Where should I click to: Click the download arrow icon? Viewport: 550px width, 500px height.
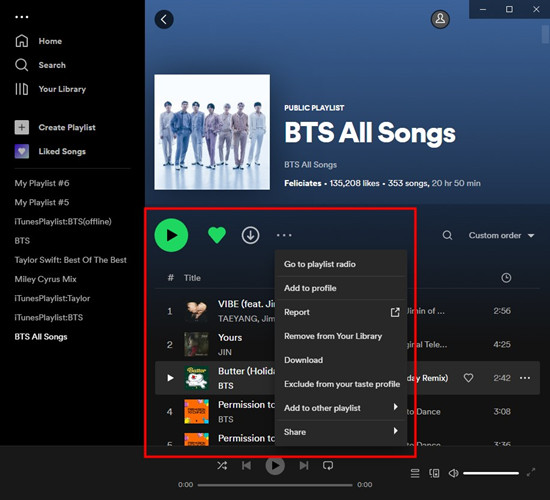point(250,235)
